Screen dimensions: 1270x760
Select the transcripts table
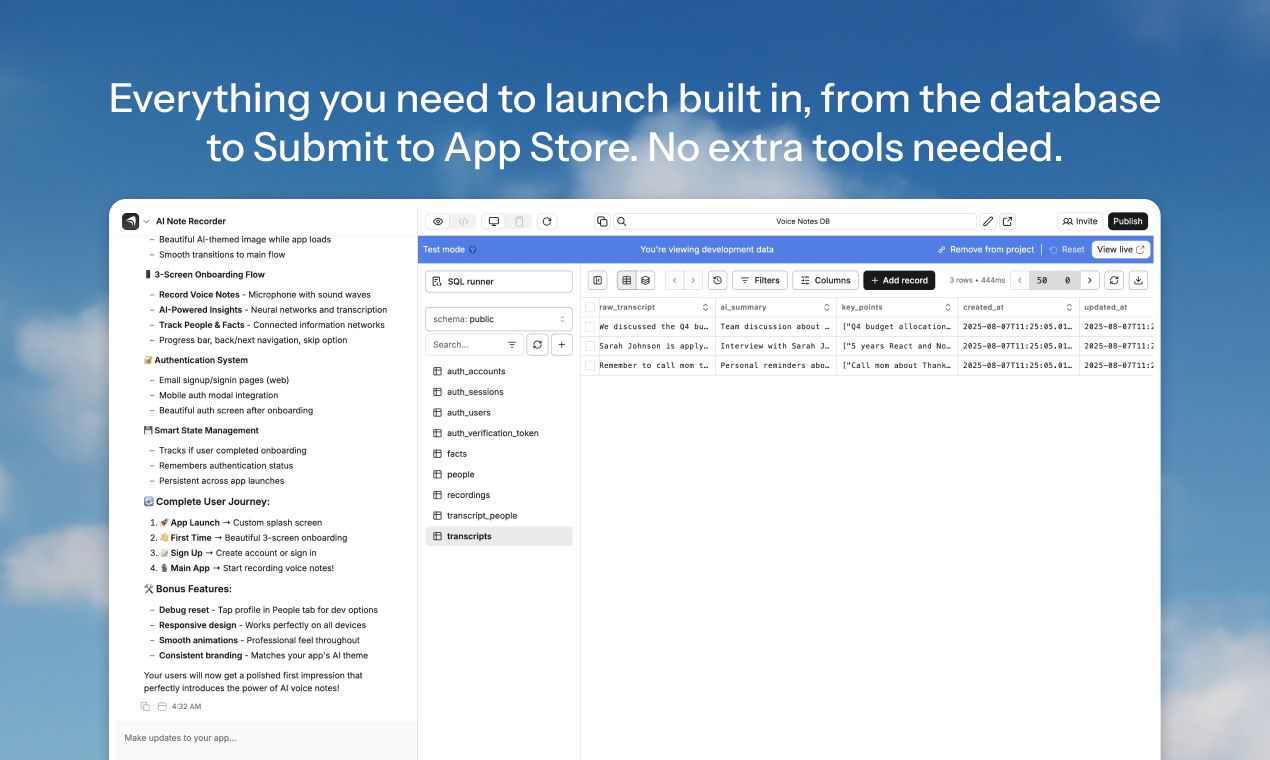pyautogui.click(x=499, y=536)
